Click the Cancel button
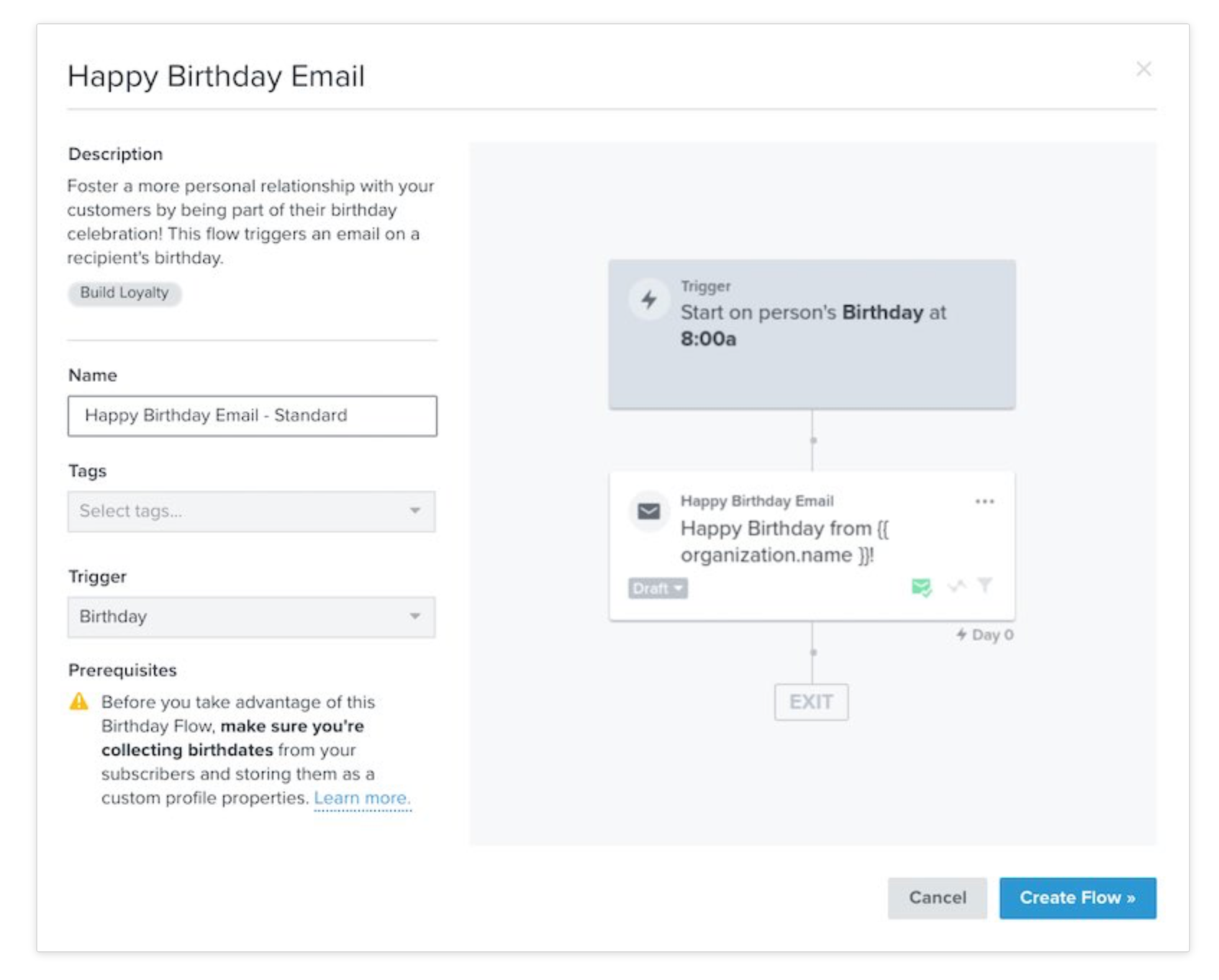 tap(937, 898)
